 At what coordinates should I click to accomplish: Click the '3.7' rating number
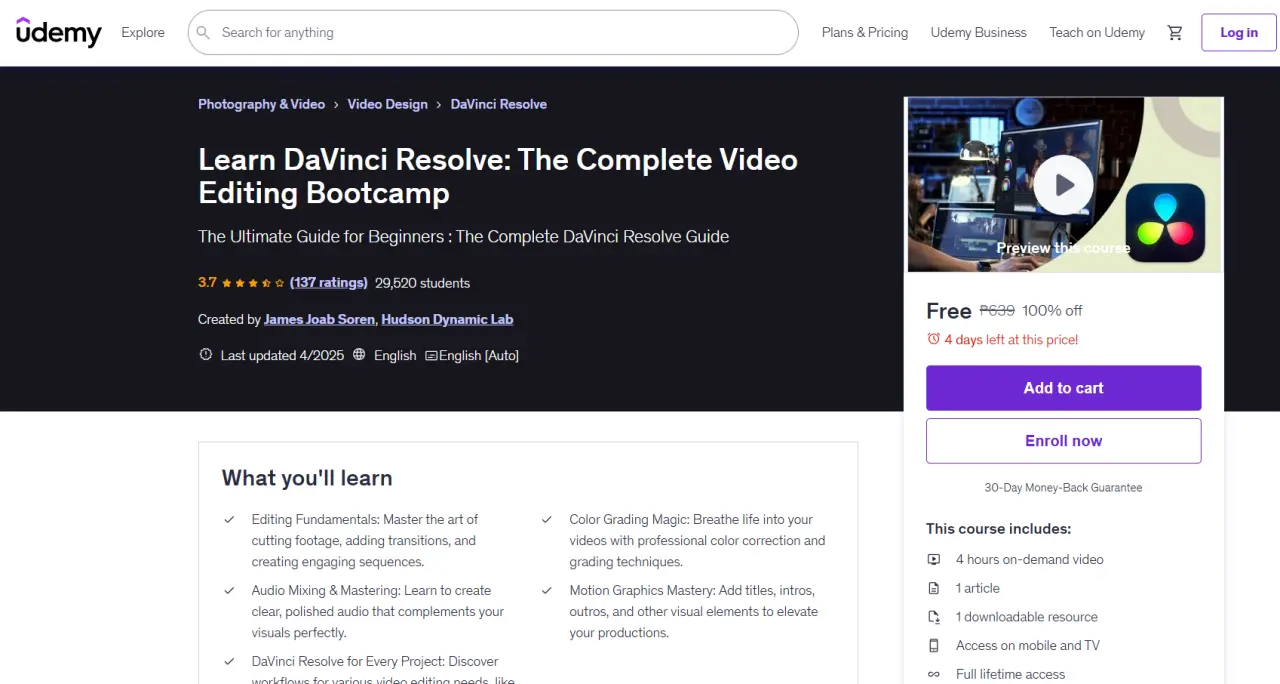click(207, 283)
